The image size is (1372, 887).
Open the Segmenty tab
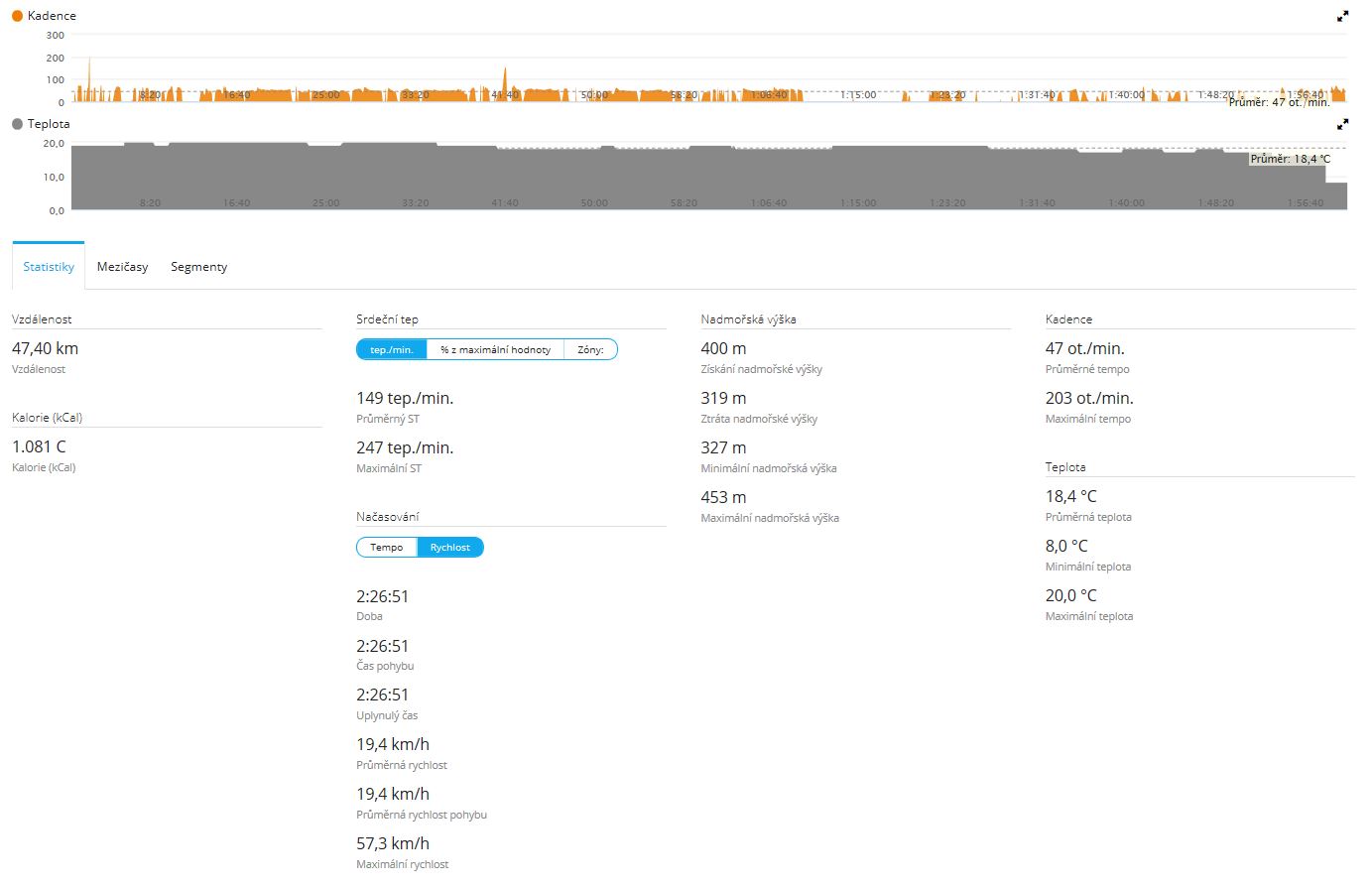pos(198,267)
